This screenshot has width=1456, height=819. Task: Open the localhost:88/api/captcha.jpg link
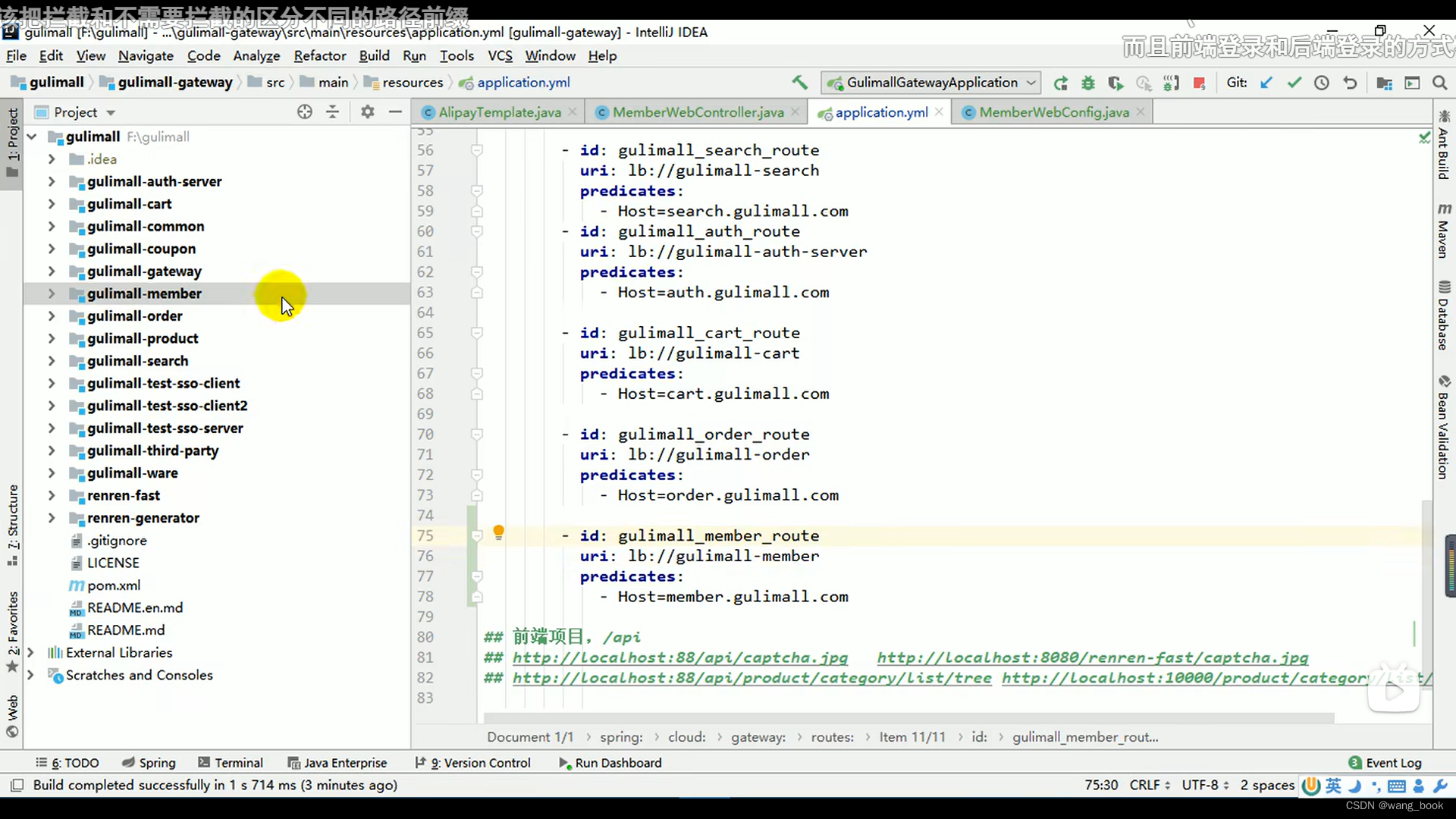[680, 657]
